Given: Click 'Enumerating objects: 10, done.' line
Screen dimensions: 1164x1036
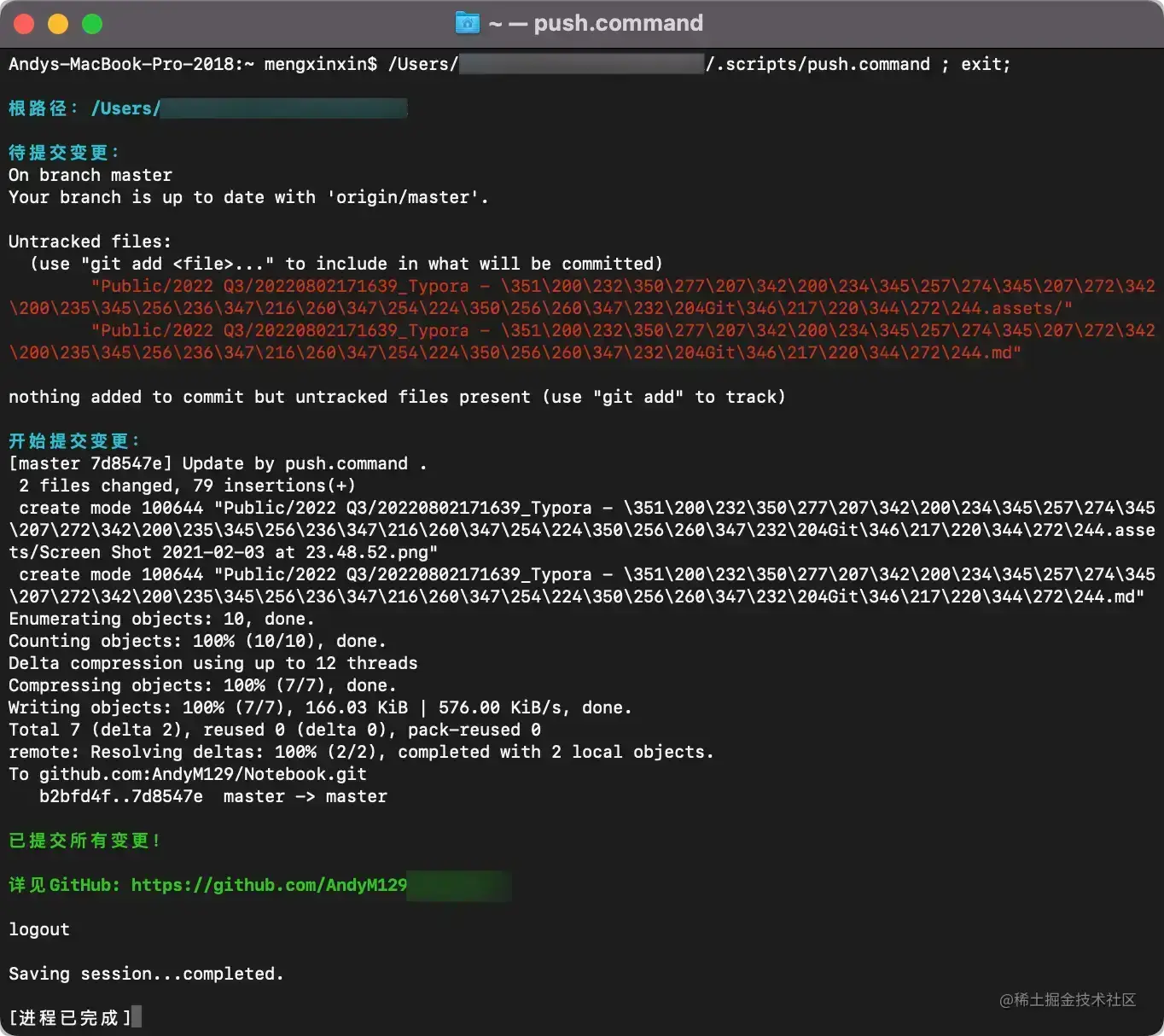Looking at the screenshot, I should pos(161,619).
